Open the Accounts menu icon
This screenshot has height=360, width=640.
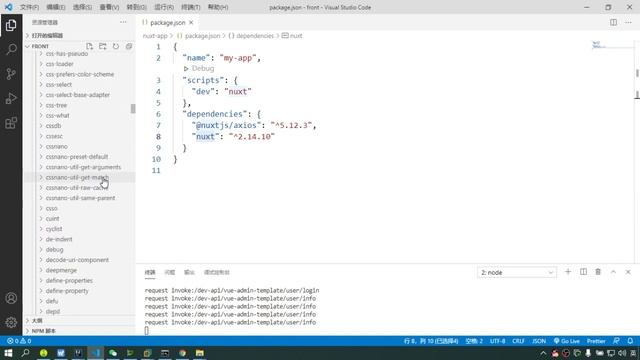[11, 298]
